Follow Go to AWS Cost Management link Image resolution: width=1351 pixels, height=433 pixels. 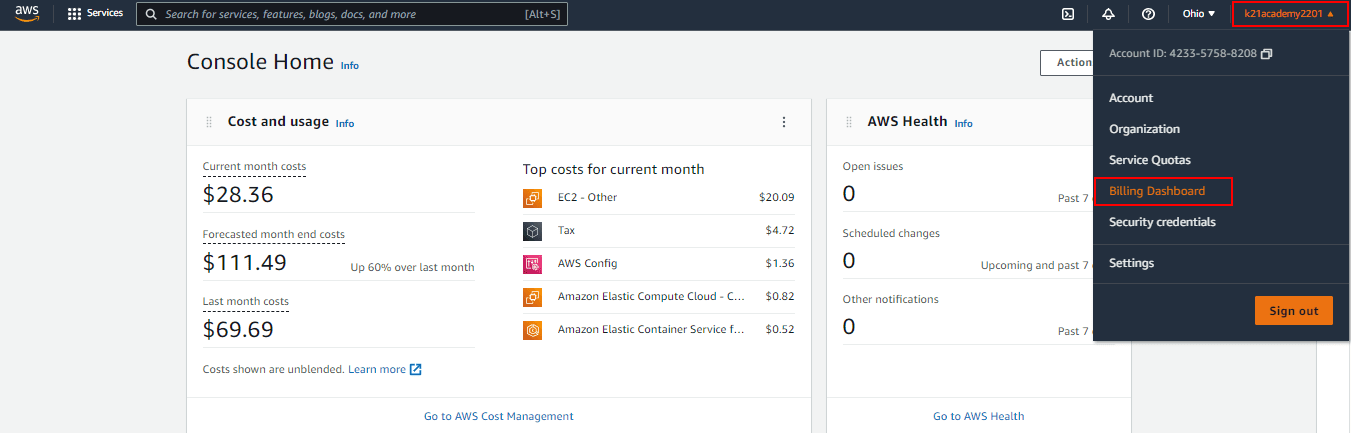coord(498,416)
